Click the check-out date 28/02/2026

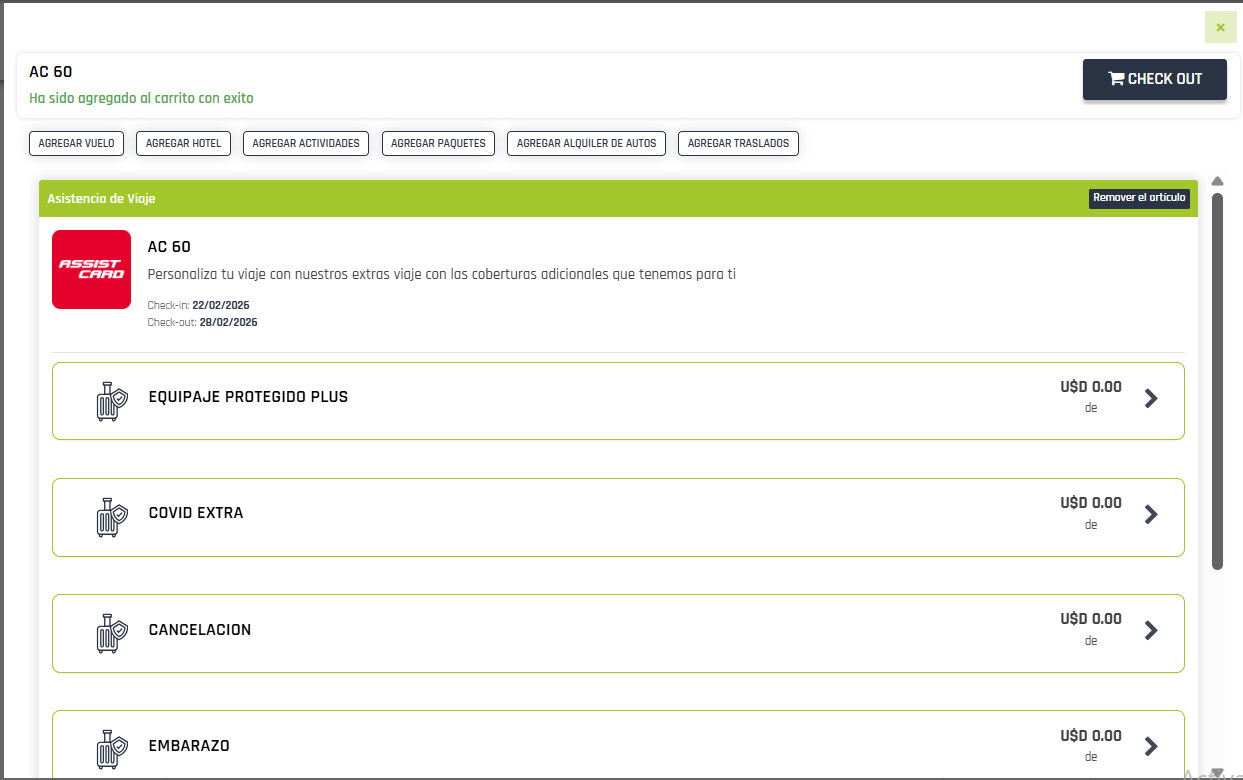228,322
